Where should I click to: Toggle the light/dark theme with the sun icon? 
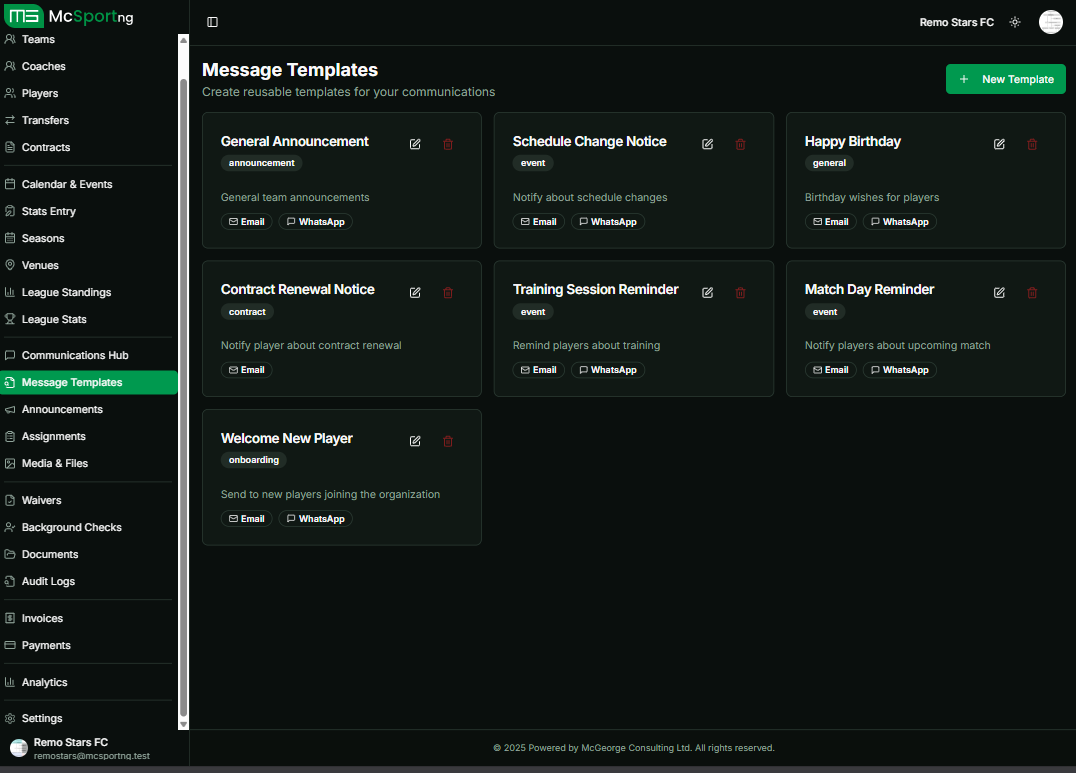(1014, 21)
